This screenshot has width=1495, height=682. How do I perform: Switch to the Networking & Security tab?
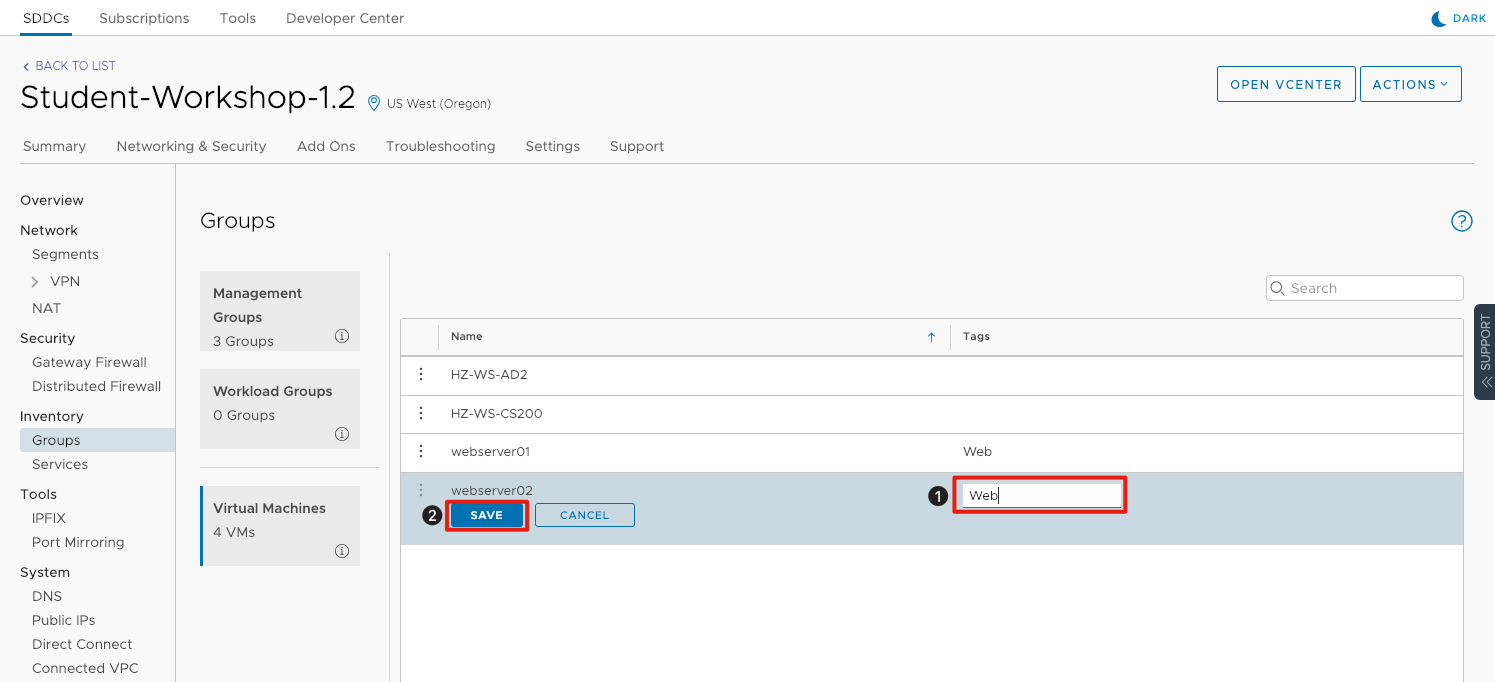pos(191,146)
